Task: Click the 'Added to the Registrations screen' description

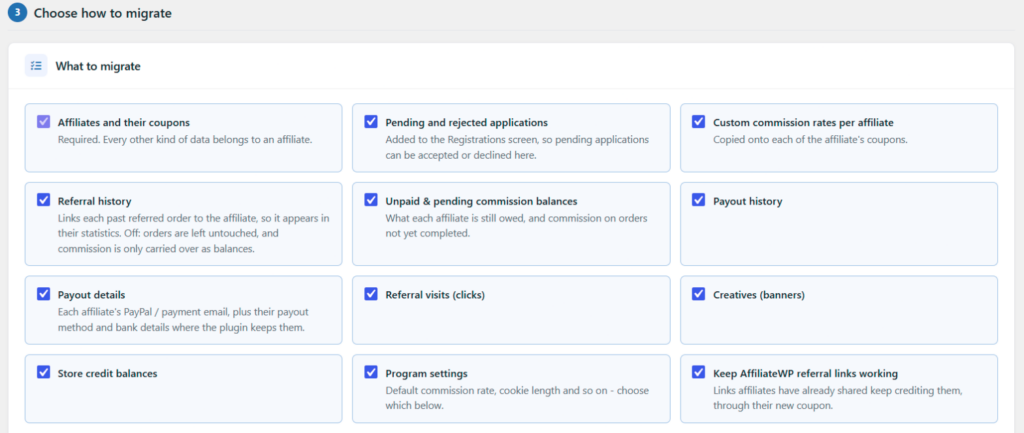Action: [517, 148]
